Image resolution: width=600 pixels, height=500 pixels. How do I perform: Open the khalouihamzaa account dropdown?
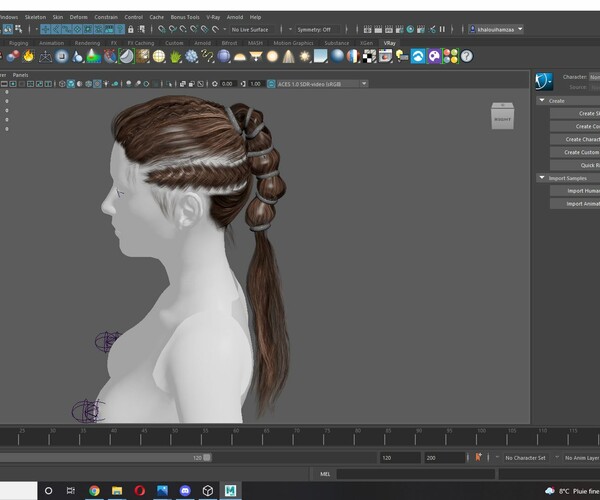click(x=496, y=29)
